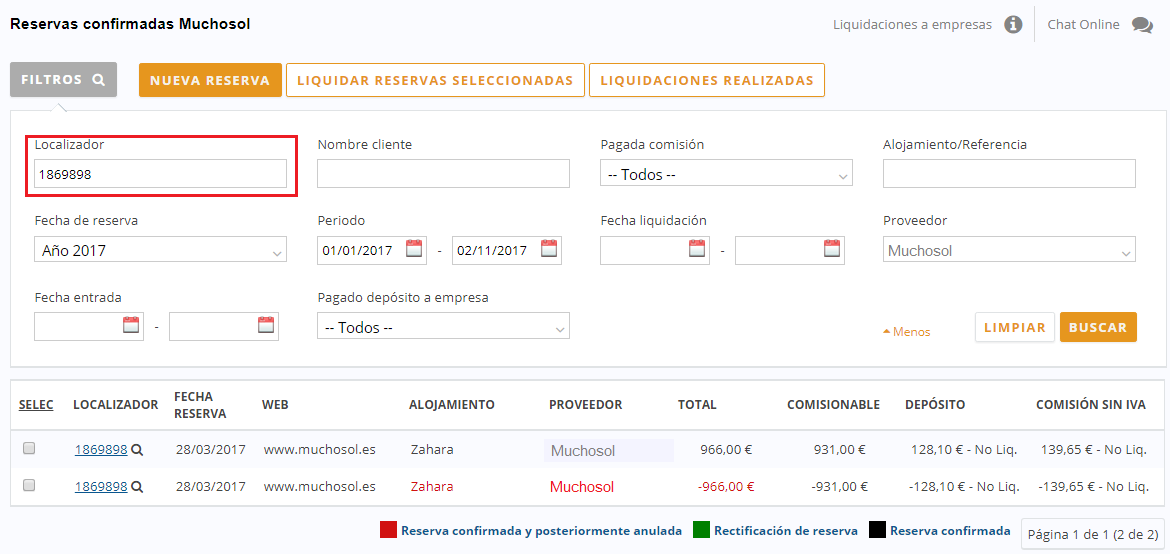Open calendar for Periodo start date
The height and width of the screenshot is (554, 1170).
(x=414, y=250)
